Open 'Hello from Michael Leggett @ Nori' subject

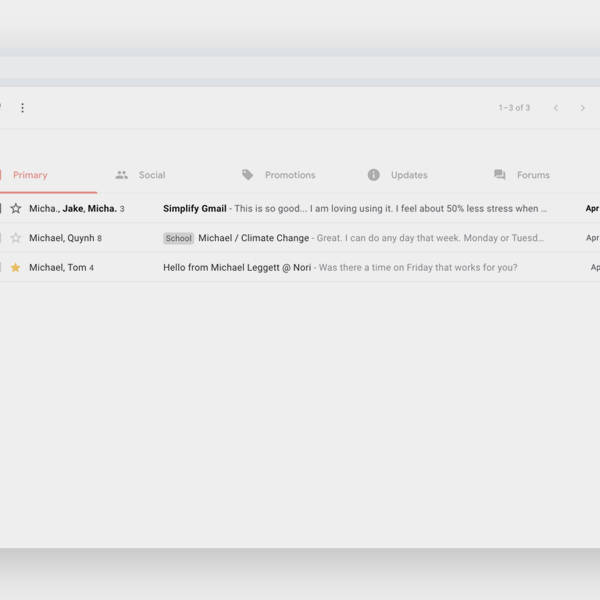237,268
